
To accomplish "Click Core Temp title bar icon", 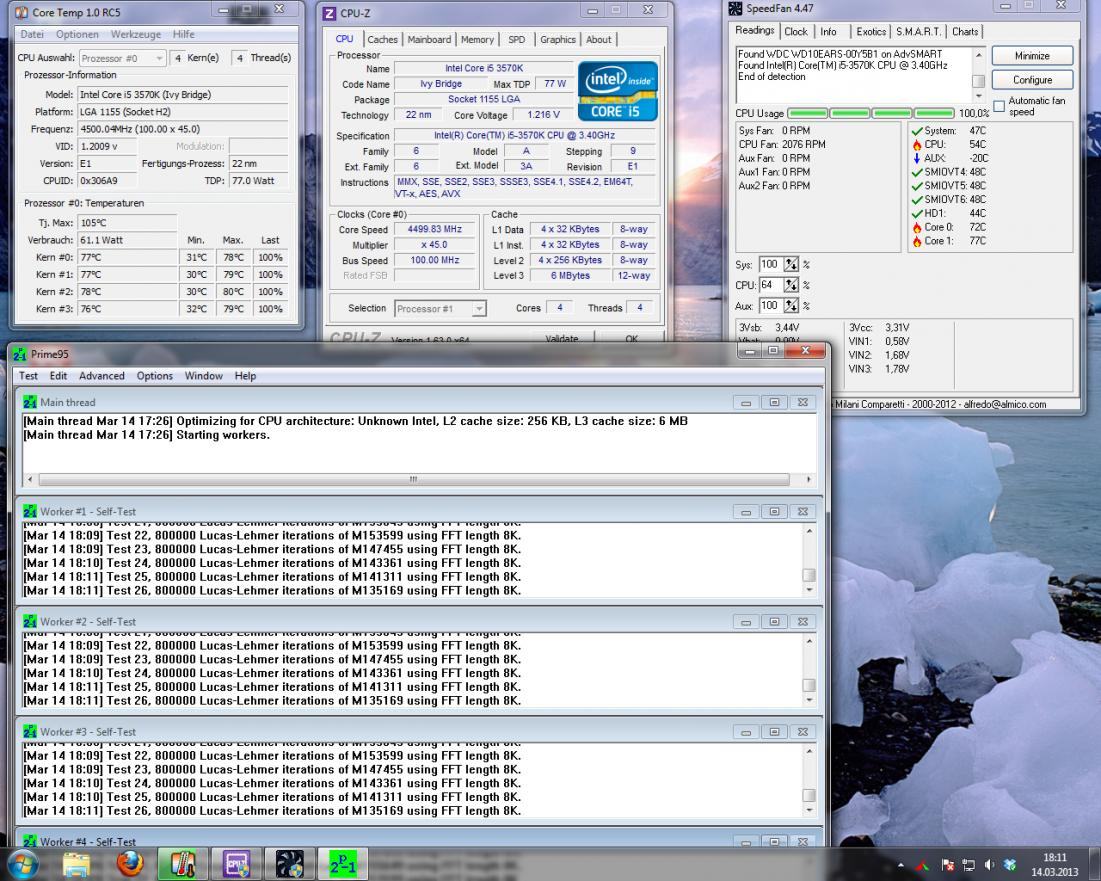I will coord(22,12).
